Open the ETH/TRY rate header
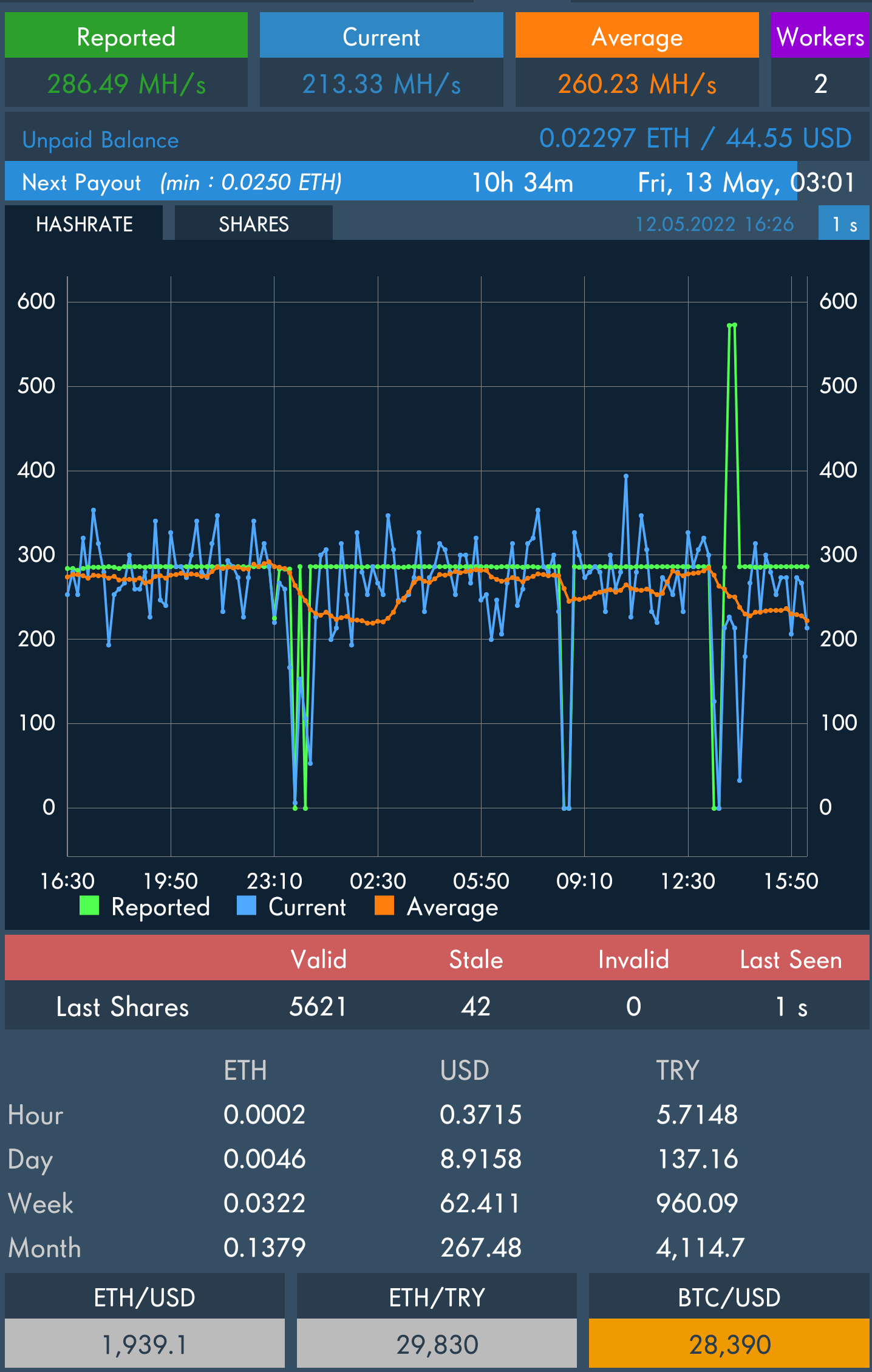The width and height of the screenshot is (872, 1372). (437, 1297)
